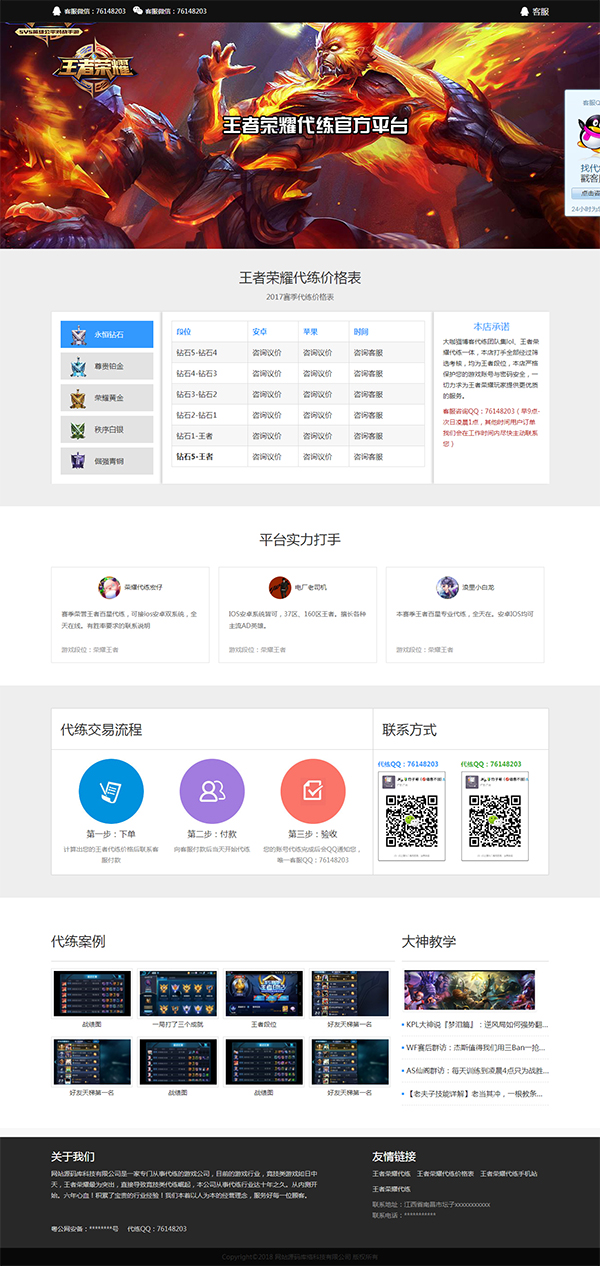The width and height of the screenshot is (600, 1266).
Task: Open article KPL大神说【梦泪篇】
Action: [475, 1025]
